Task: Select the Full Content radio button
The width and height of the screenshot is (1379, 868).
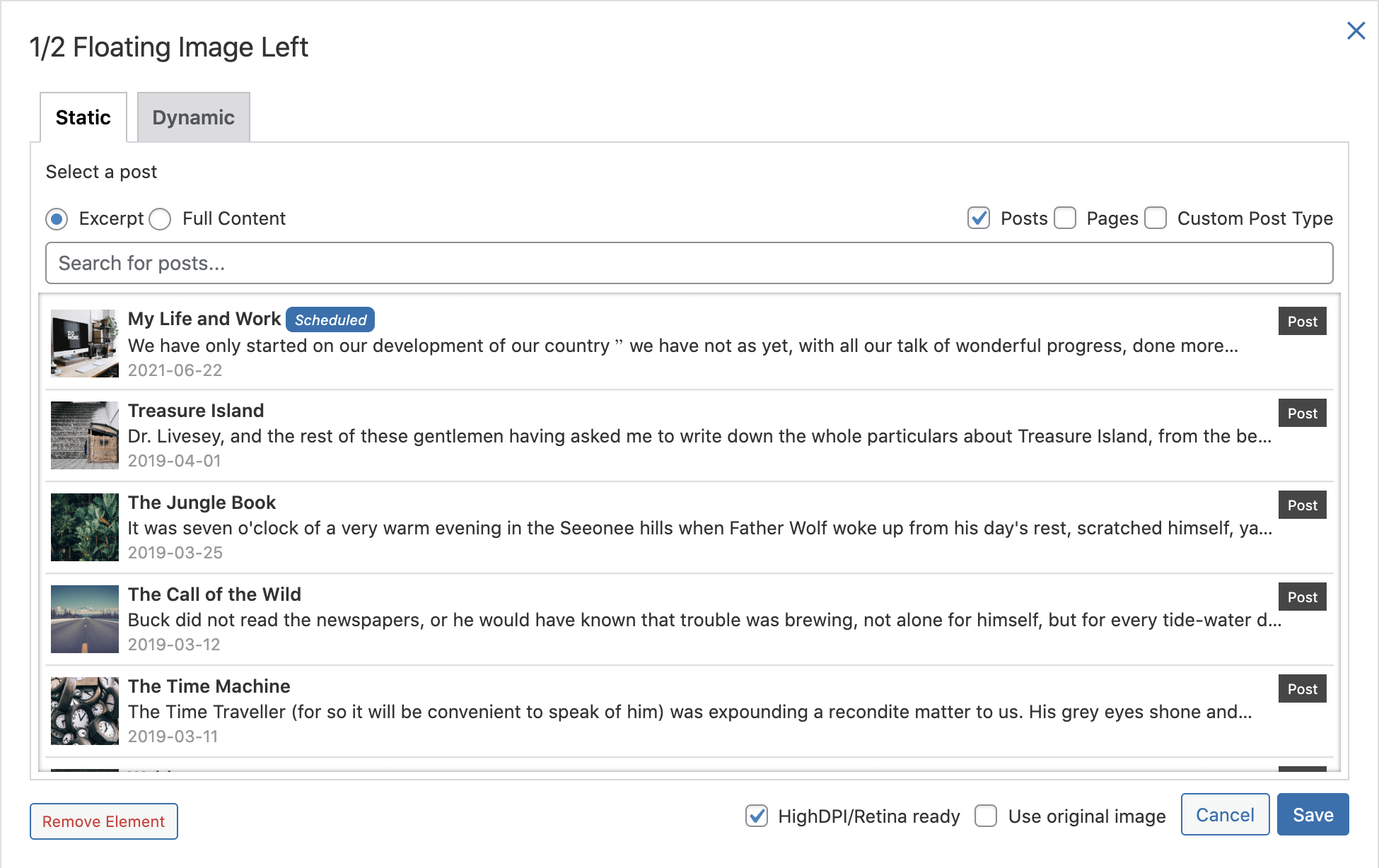Action: pos(161,219)
